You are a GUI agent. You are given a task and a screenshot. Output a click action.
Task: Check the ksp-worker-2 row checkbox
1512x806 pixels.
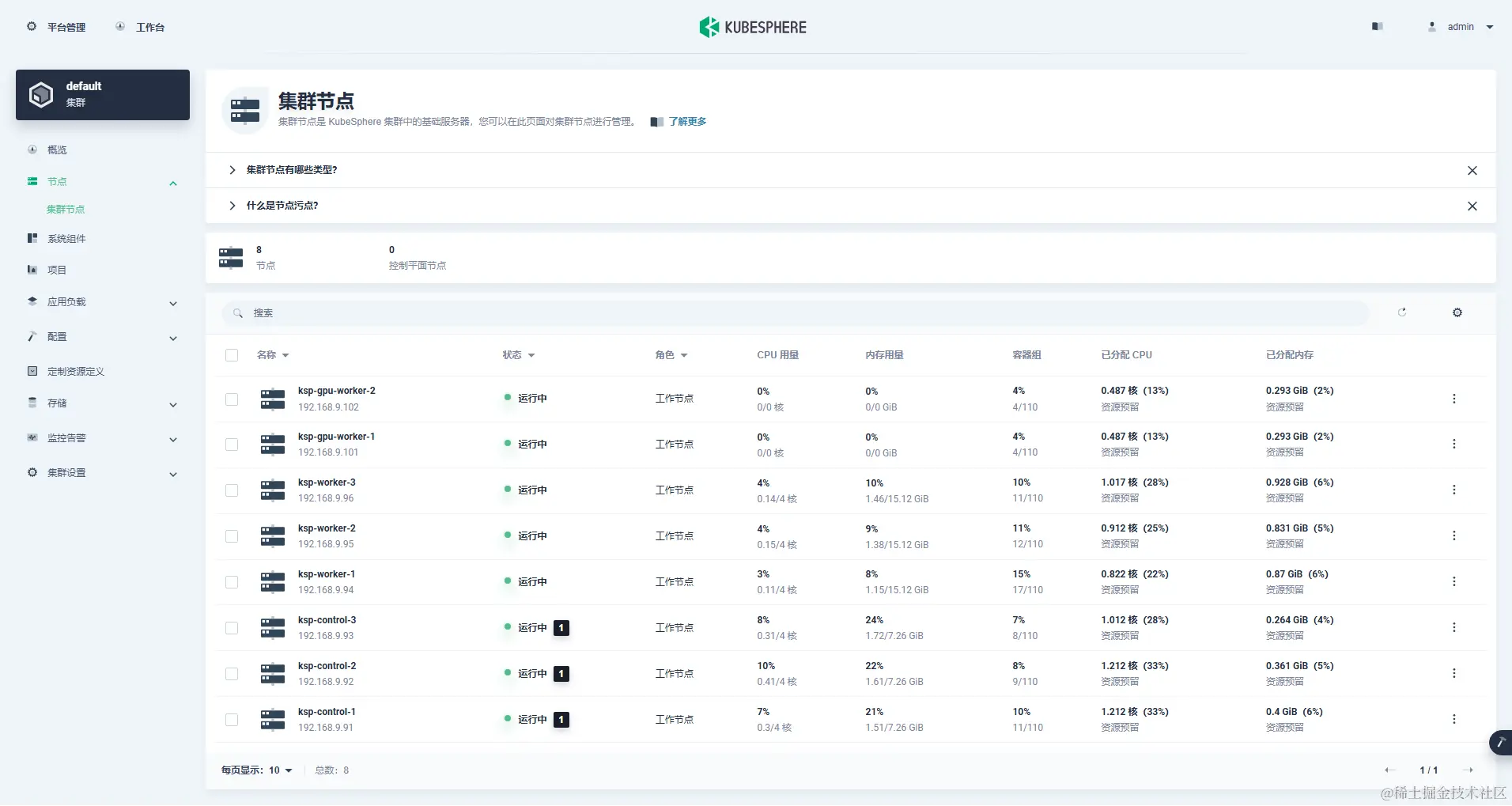click(232, 536)
